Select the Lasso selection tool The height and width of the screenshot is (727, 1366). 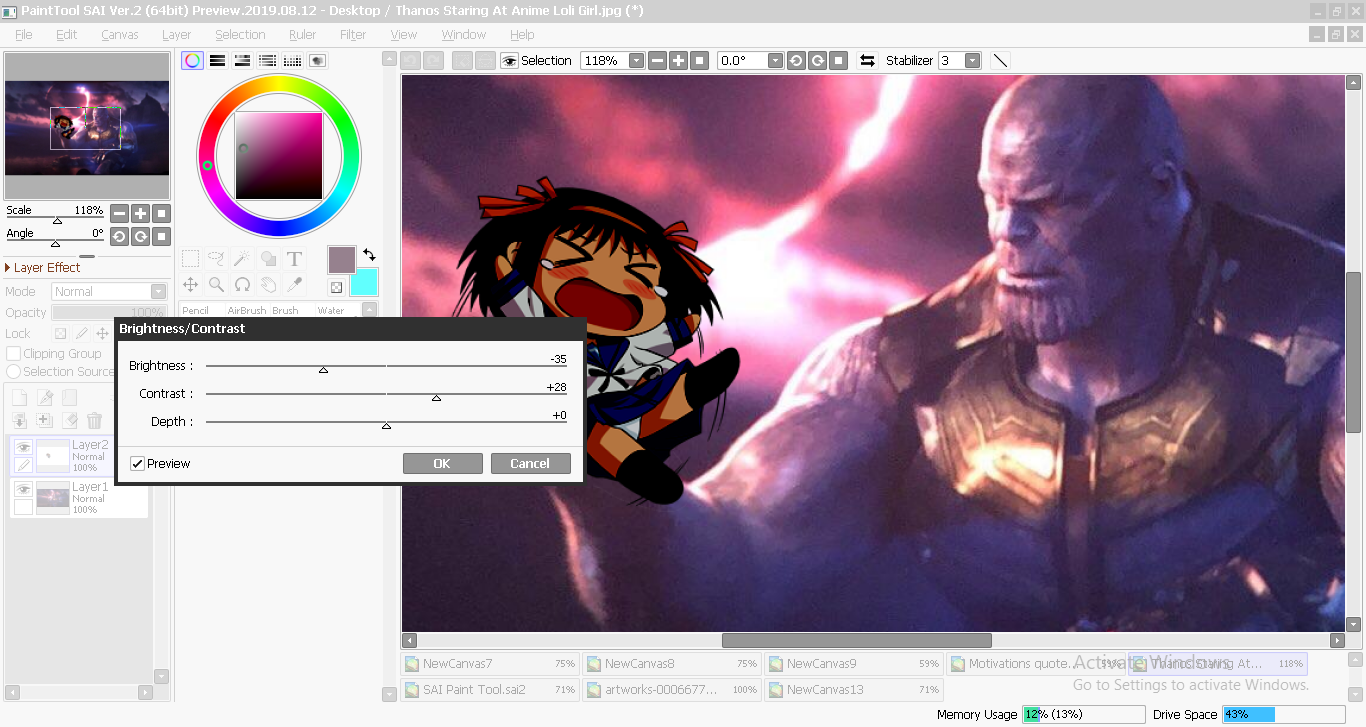pos(216,258)
